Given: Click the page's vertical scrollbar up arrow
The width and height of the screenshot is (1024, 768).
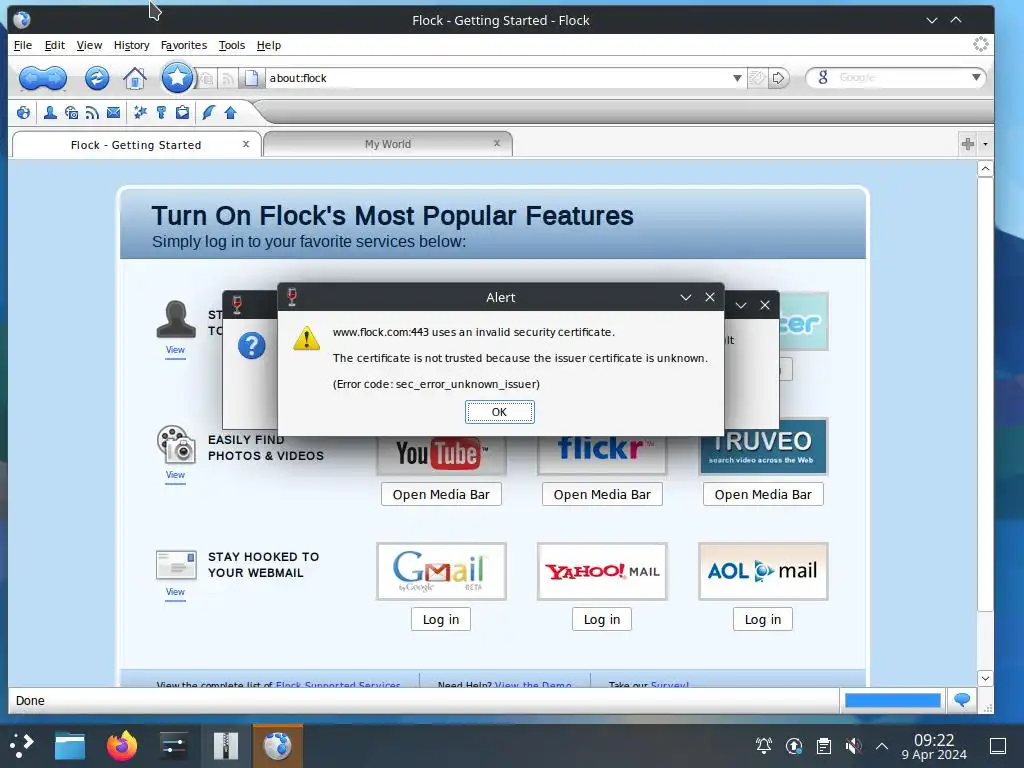Looking at the screenshot, I should click(x=985, y=169).
